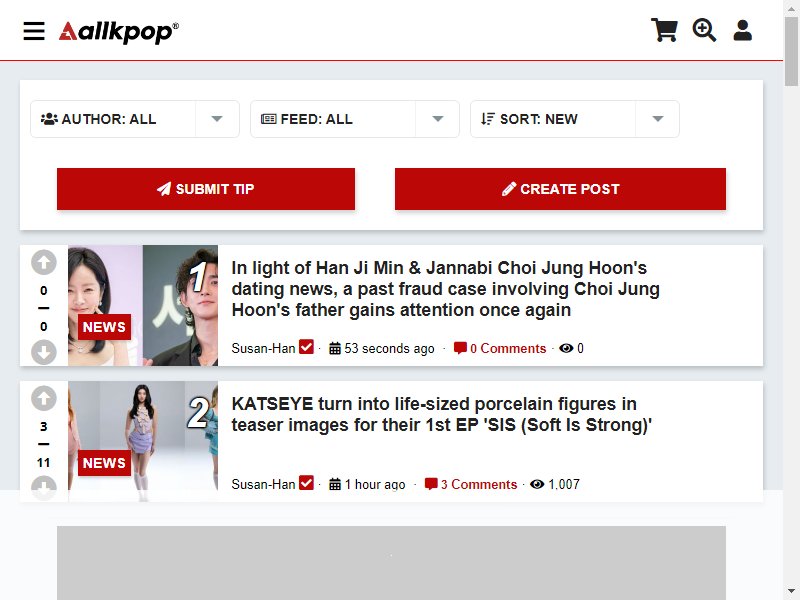Open the Han Ji Min dating news headline
Image resolution: width=800 pixels, height=600 pixels.
tap(445, 289)
